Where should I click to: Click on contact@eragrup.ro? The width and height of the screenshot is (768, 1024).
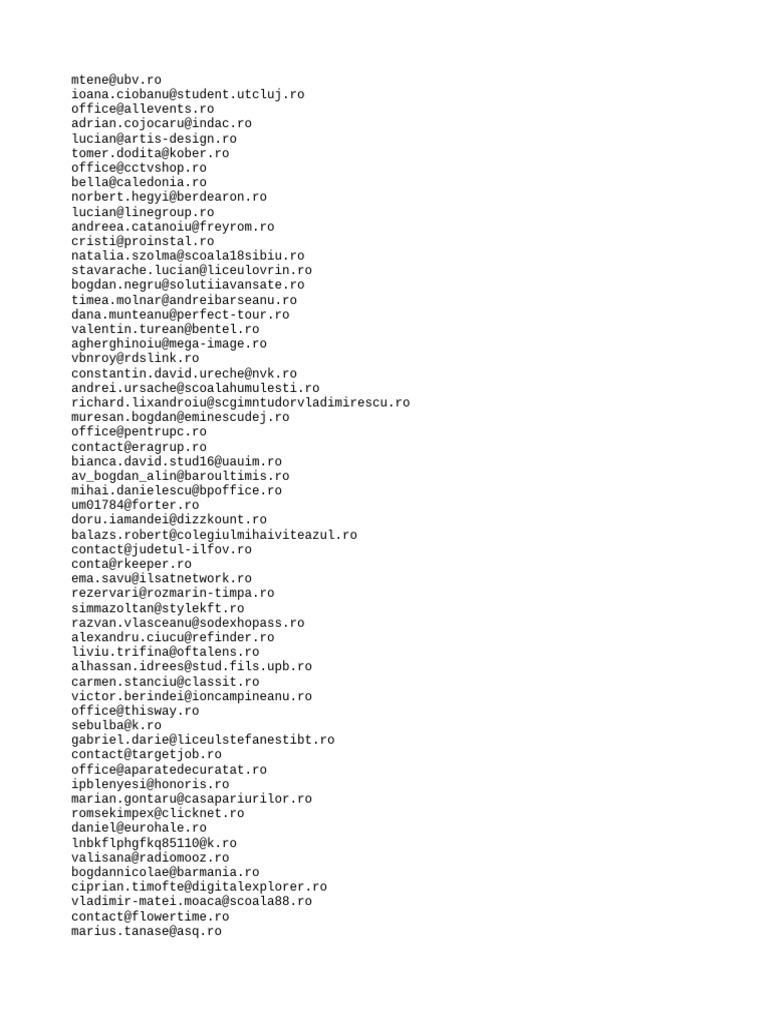[138, 447]
